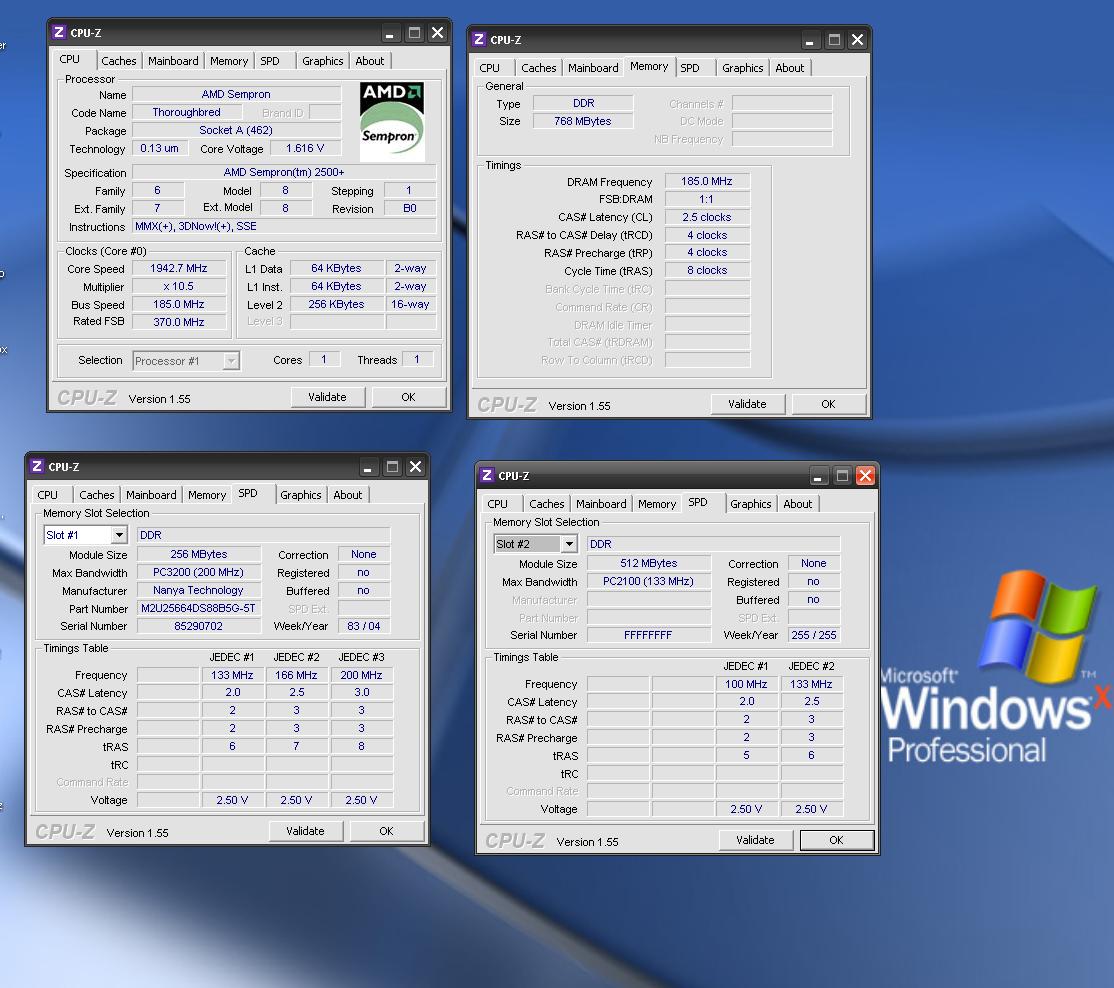Switch to CPU tab in the Slot #1 window
1114x988 pixels.
click(x=48, y=495)
